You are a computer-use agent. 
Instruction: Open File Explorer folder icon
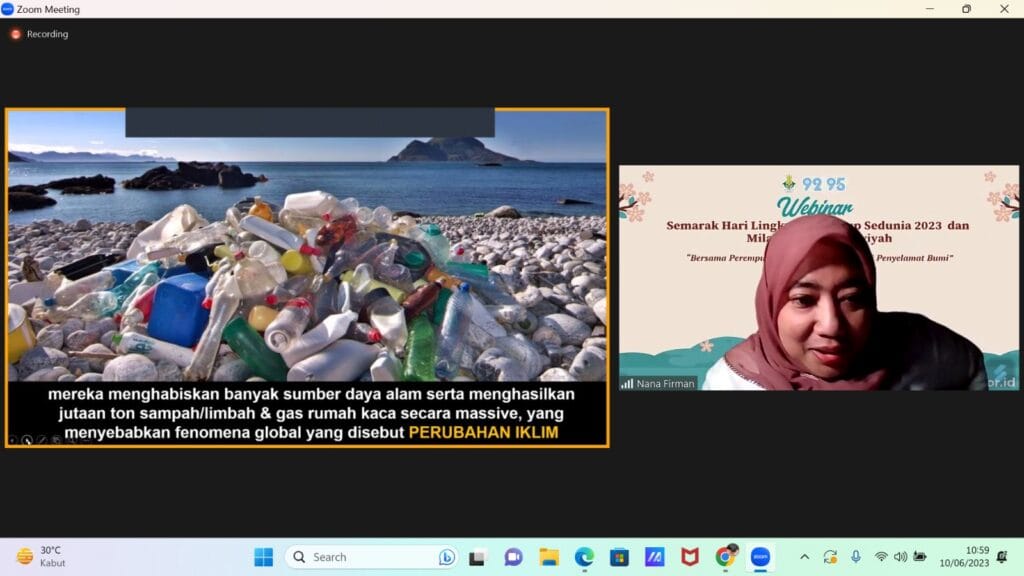(x=549, y=557)
